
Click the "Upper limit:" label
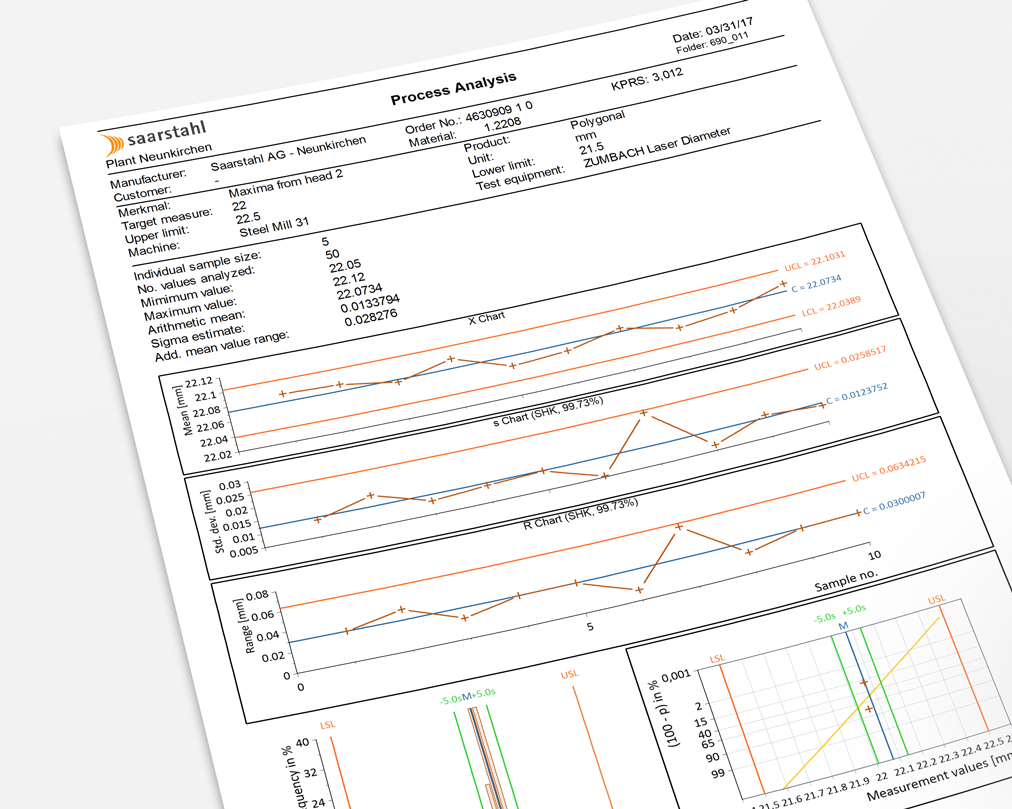point(157,236)
